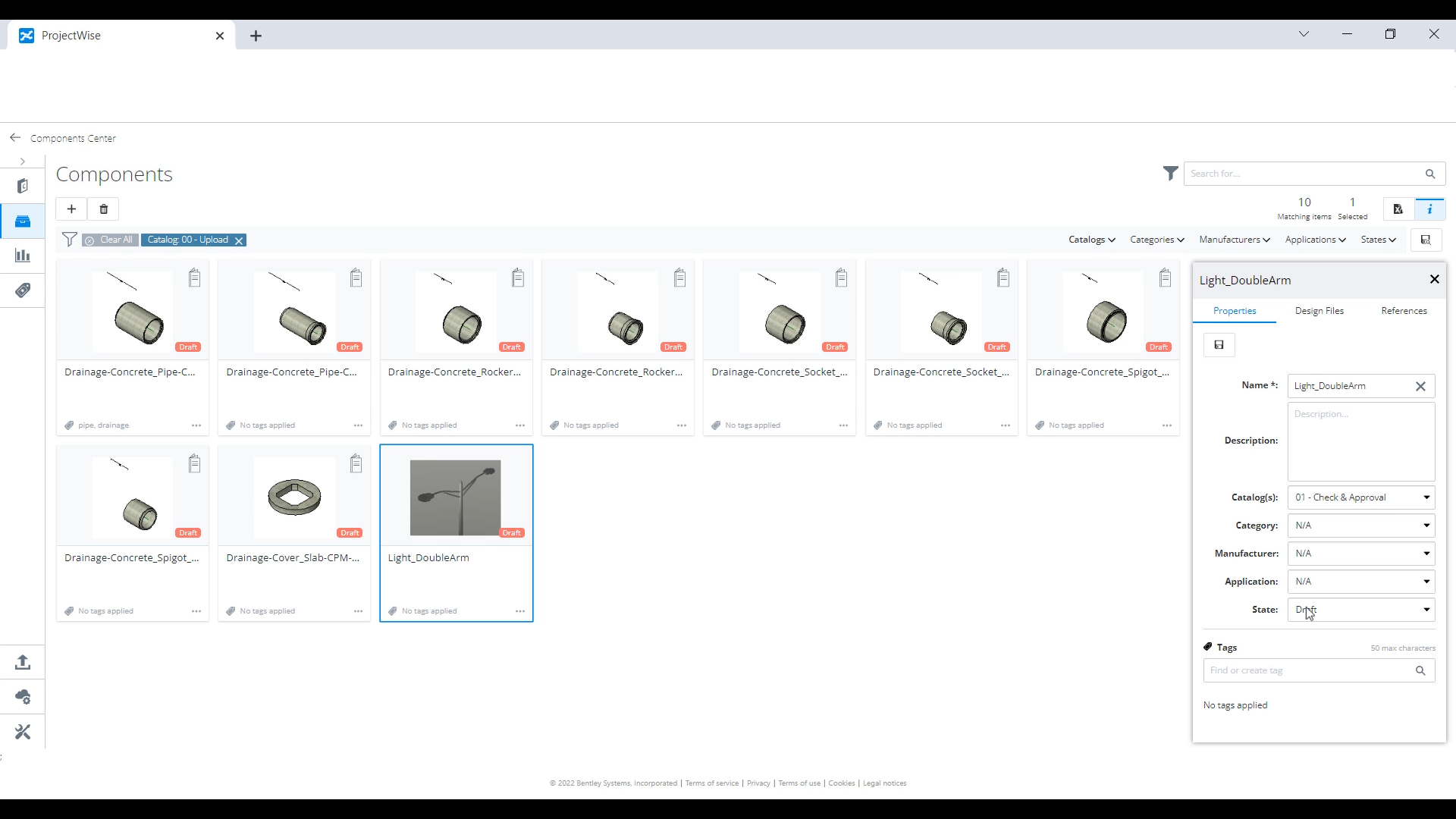Click the save icon in Properties panel
This screenshot has width=1456, height=819.
(x=1219, y=345)
